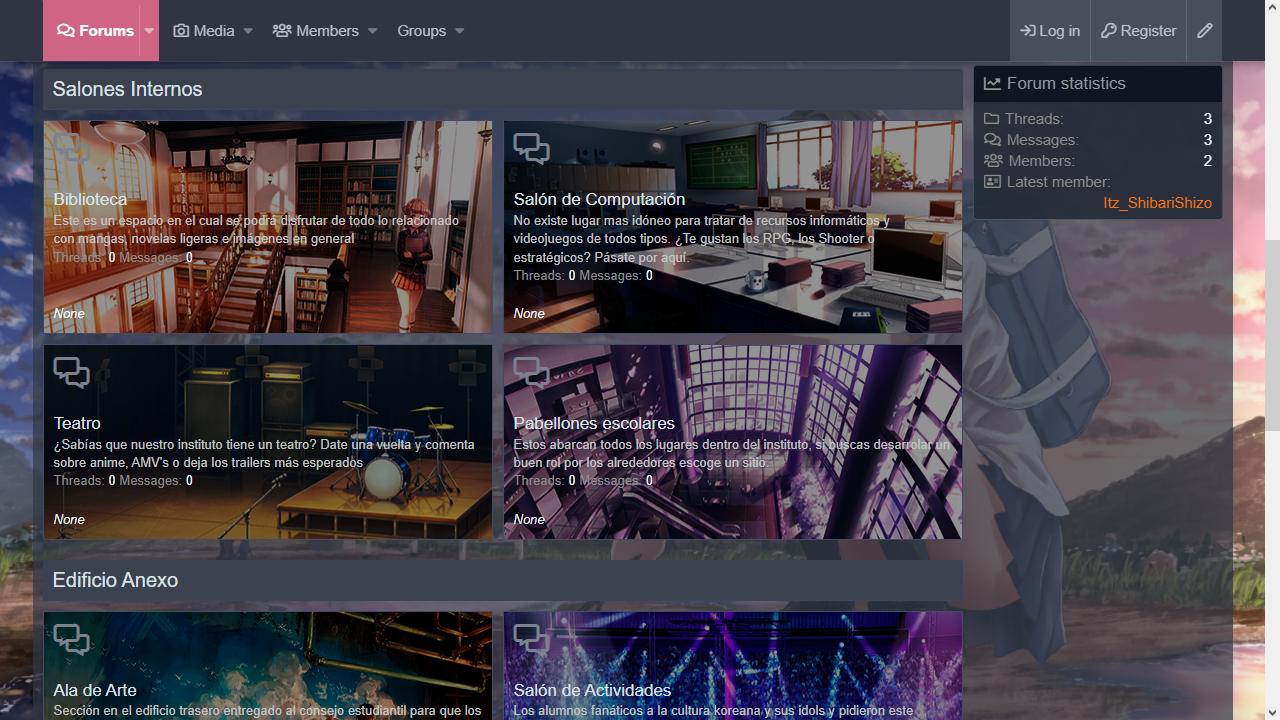Click the Teatro Threads and Messages counts
This screenshot has height=720, width=1280.
[x=123, y=481]
